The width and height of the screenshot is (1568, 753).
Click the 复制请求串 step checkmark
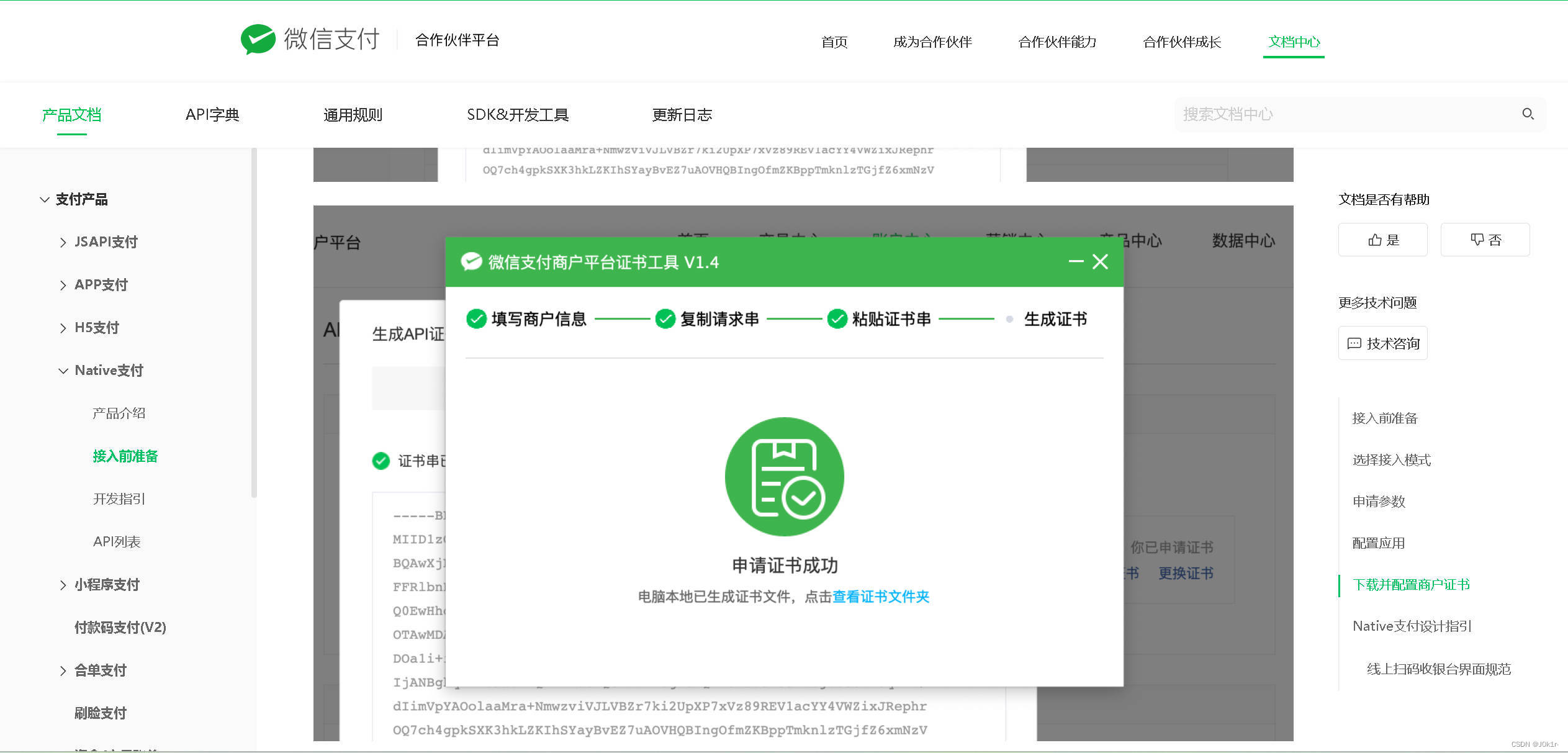coord(665,319)
